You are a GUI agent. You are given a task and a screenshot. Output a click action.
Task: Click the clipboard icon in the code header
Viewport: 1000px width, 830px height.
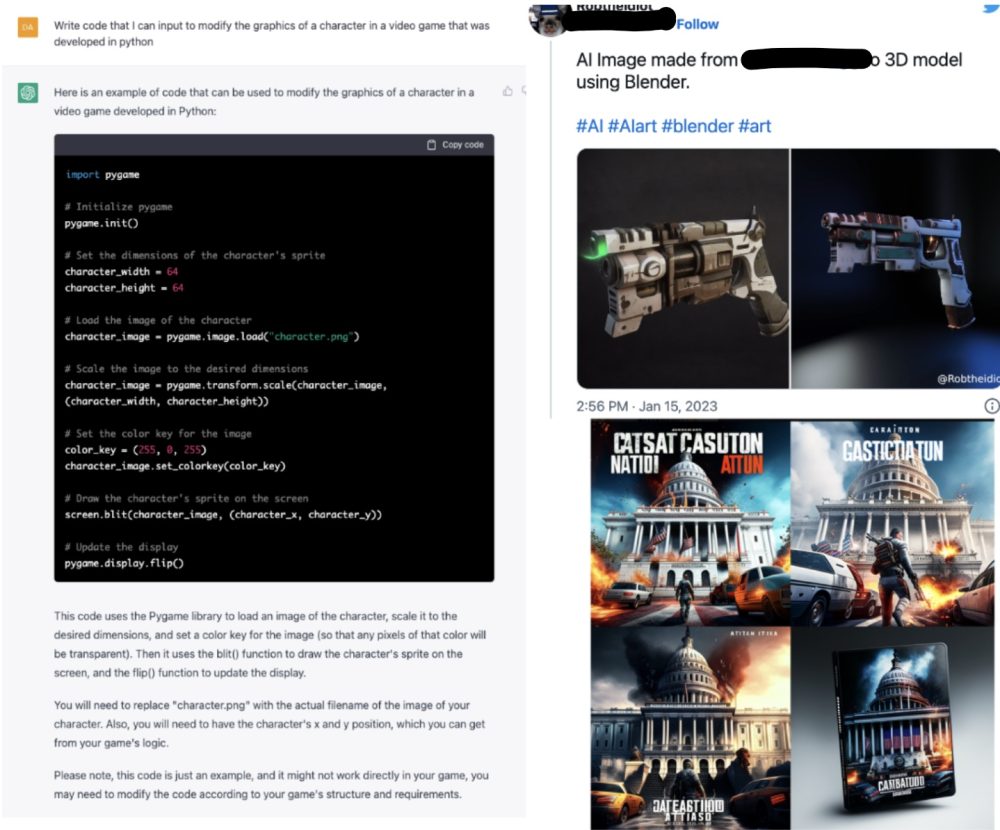(432, 145)
